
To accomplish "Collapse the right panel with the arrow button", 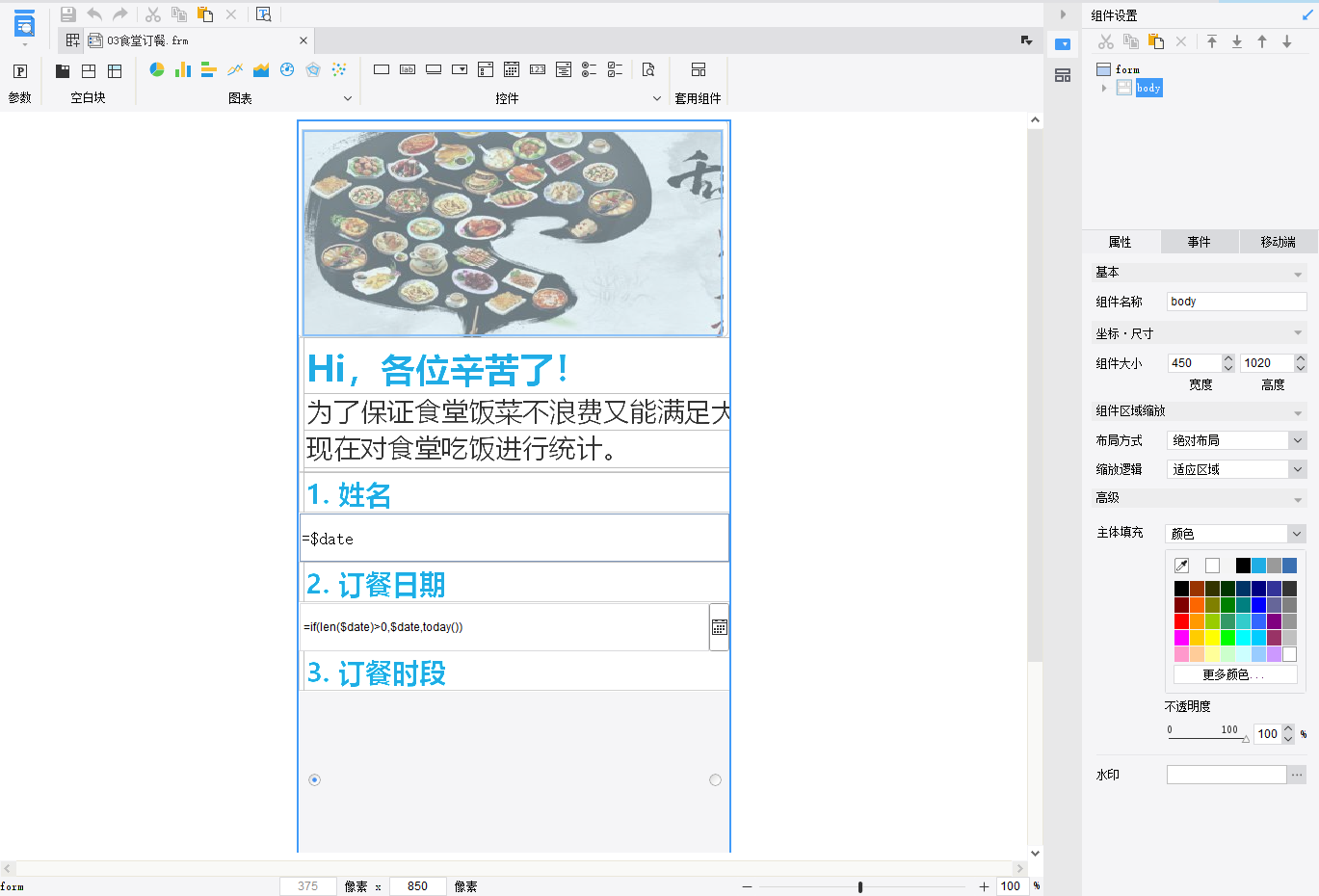I will click(x=1063, y=14).
